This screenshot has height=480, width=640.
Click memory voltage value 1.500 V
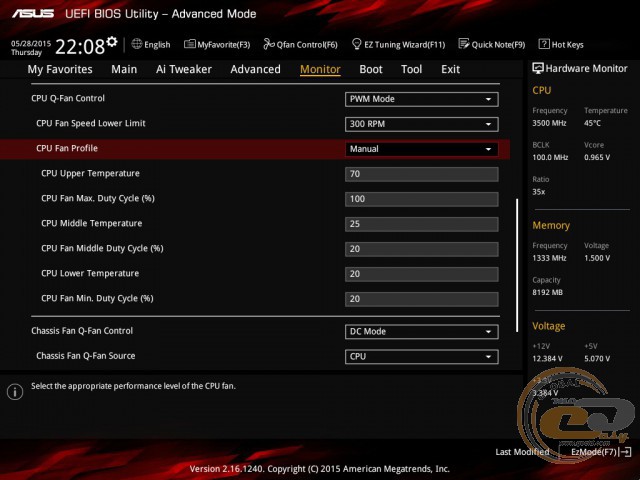[597, 258]
